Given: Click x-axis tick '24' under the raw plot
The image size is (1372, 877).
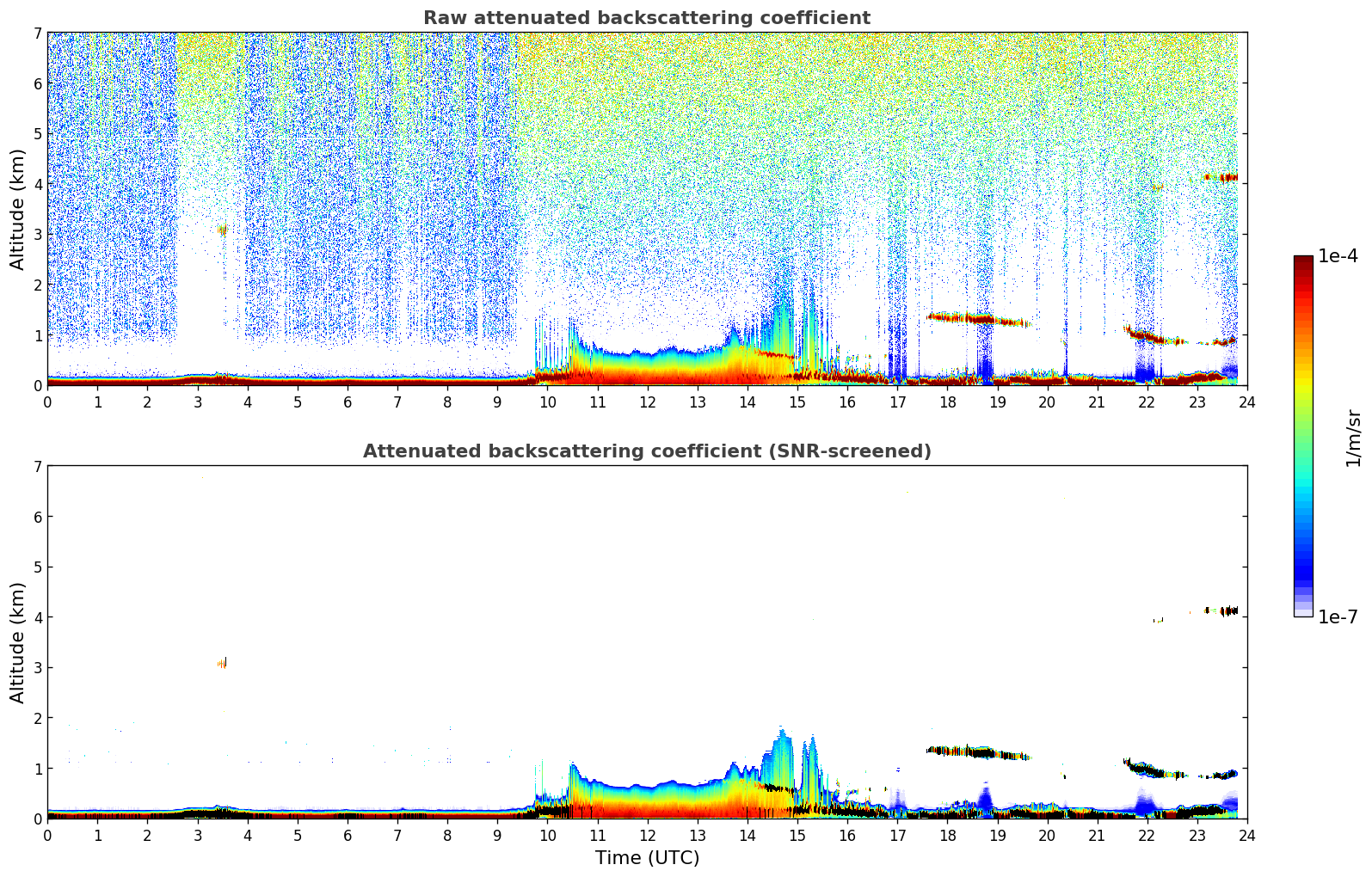Looking at the screenshot, I should click(x=1247, y=402).
